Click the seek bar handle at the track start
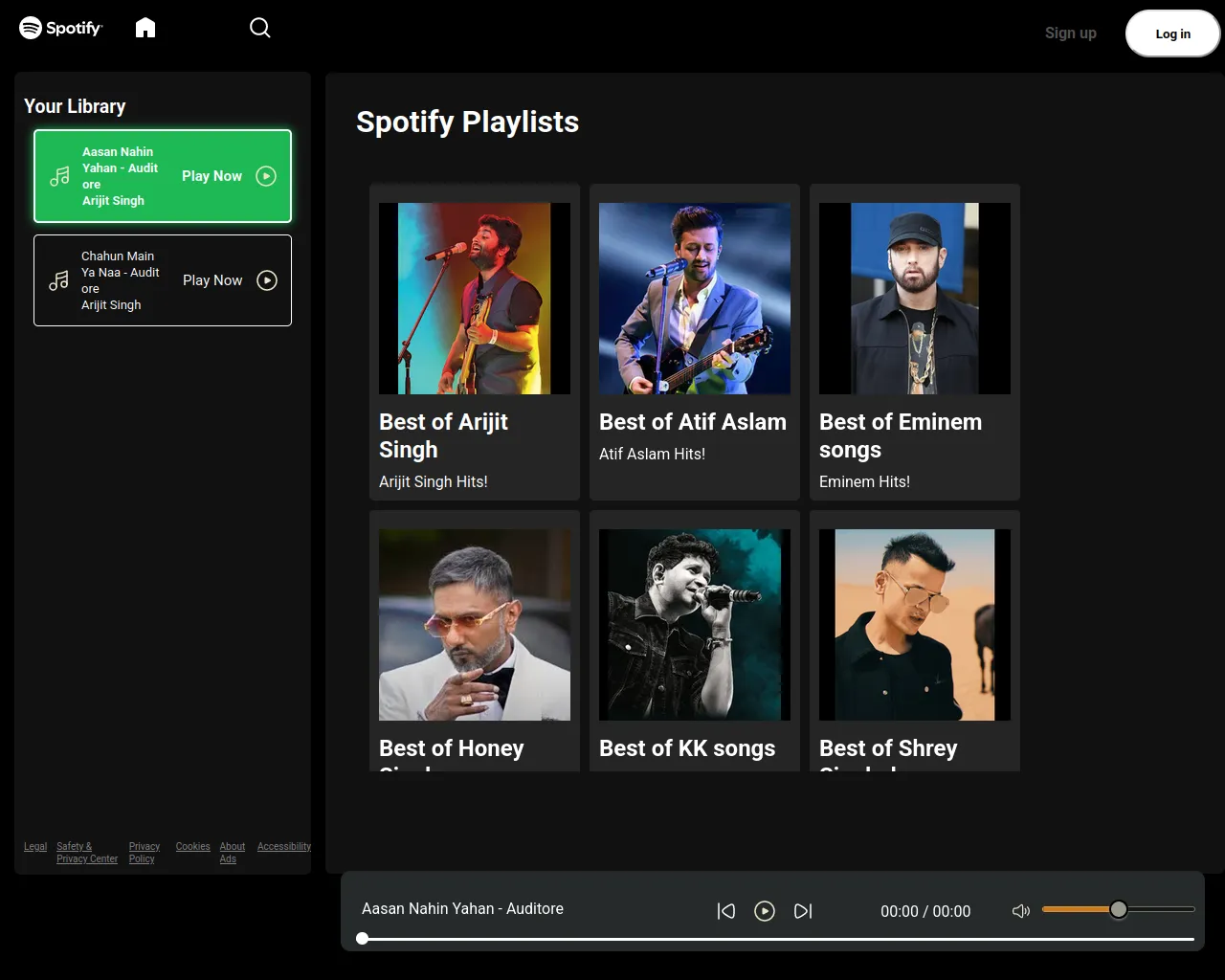 click(363, 939)
